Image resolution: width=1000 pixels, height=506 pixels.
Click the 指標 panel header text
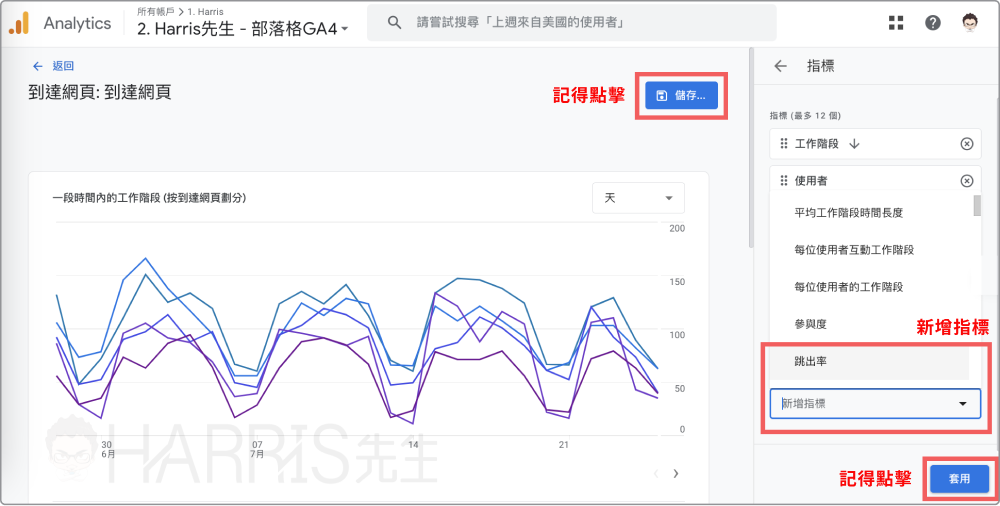[x=821, y=66]
